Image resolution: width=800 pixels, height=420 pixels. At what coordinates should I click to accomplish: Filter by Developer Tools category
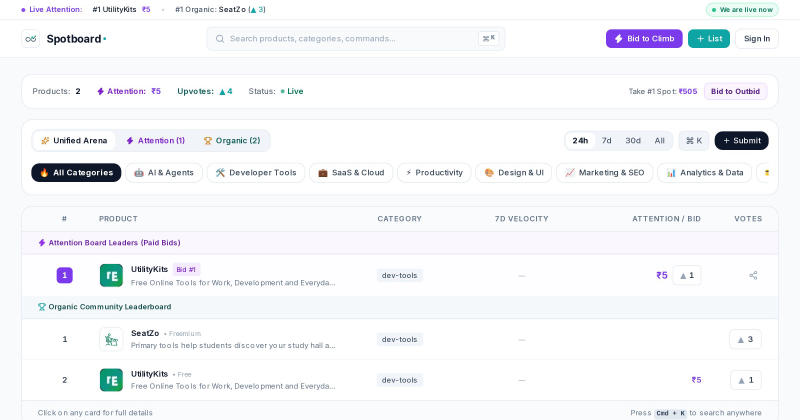pos(256,172)
